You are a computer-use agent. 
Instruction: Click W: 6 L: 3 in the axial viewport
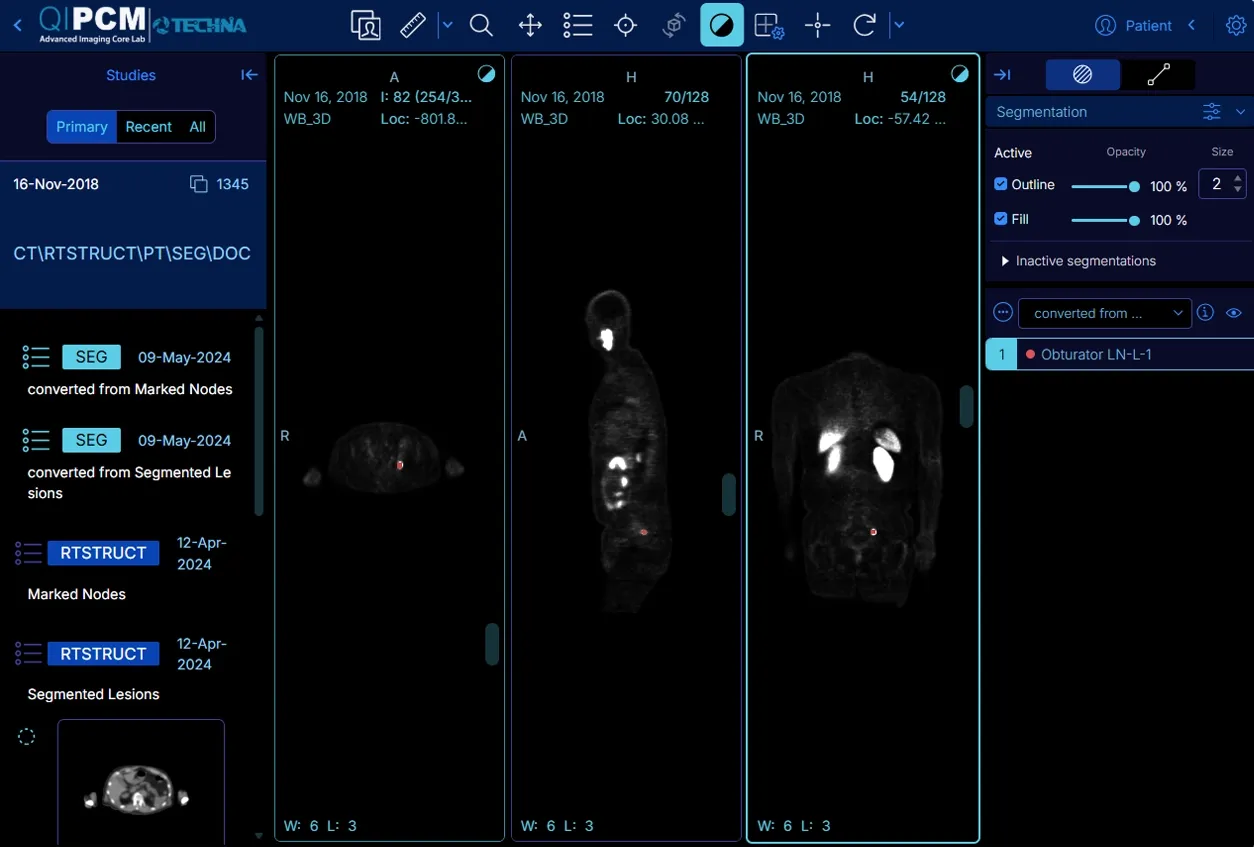(320, 826)
